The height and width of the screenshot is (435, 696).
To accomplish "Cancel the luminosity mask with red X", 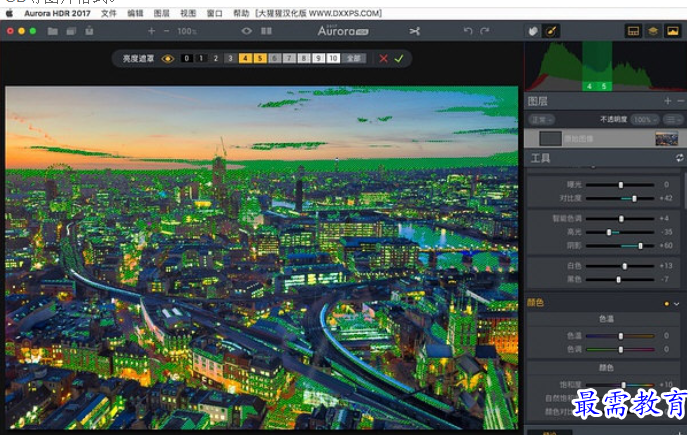I will point(383,59).
